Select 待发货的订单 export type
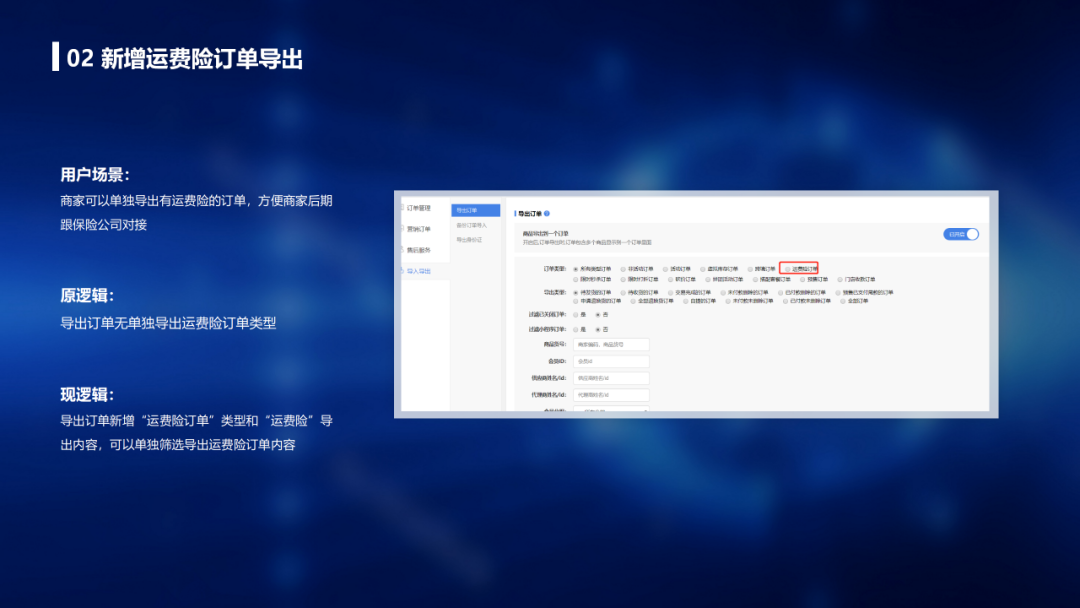Viewport: 1080px width, 608px height. [576, 292]
